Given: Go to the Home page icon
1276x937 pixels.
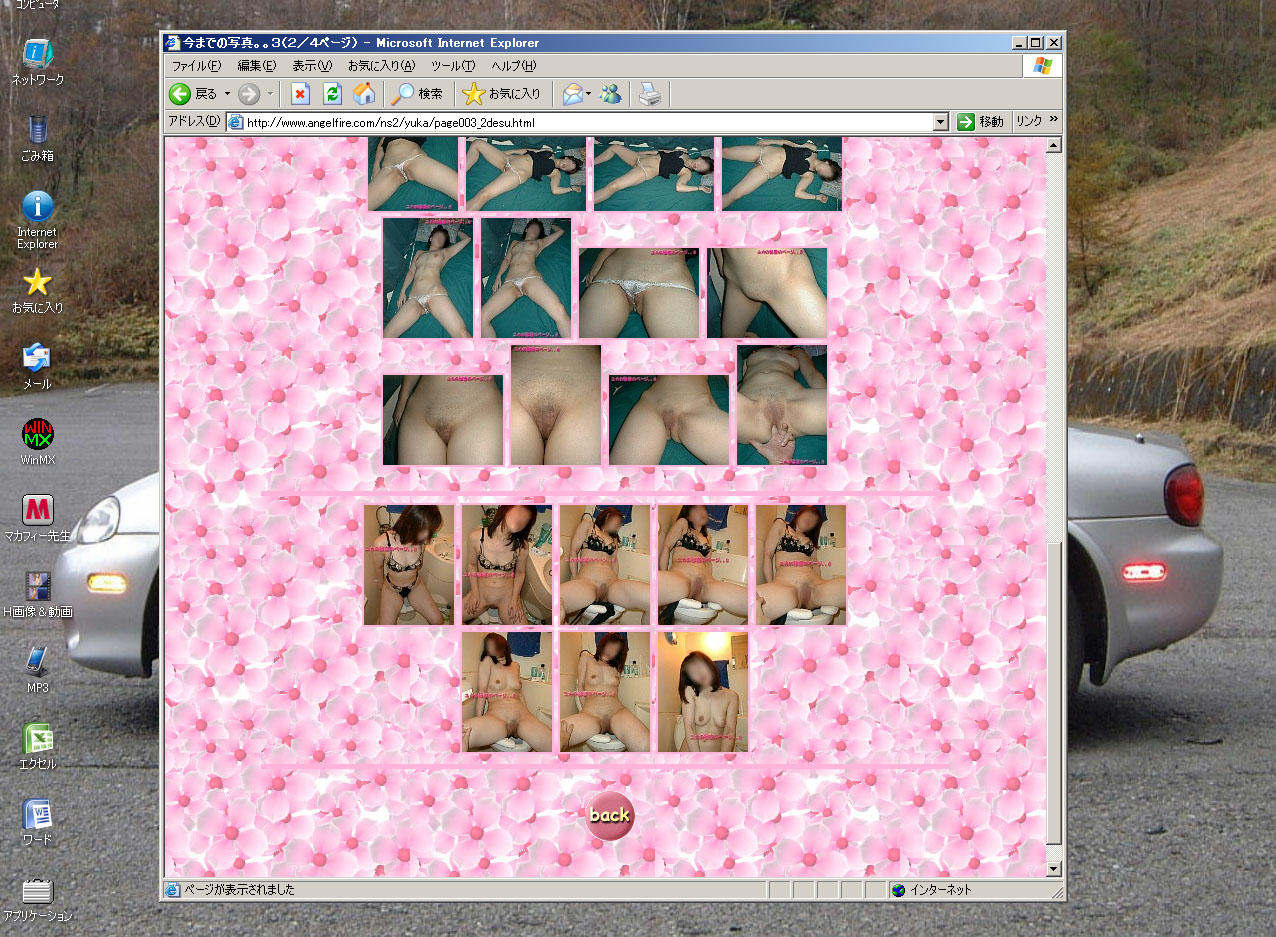Looking at the screenshot, I should 365,94.
